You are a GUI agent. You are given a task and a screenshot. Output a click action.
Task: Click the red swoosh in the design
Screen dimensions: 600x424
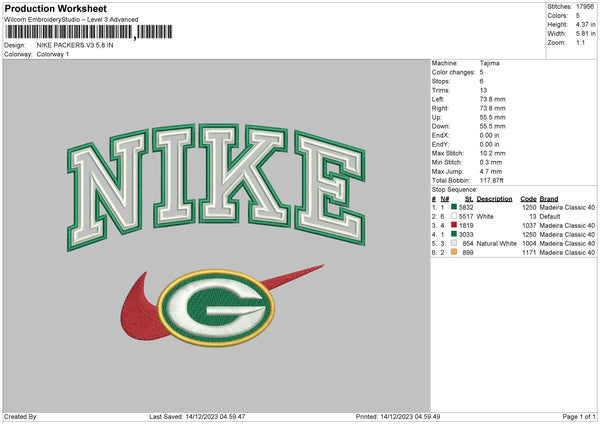coord(140,312)
